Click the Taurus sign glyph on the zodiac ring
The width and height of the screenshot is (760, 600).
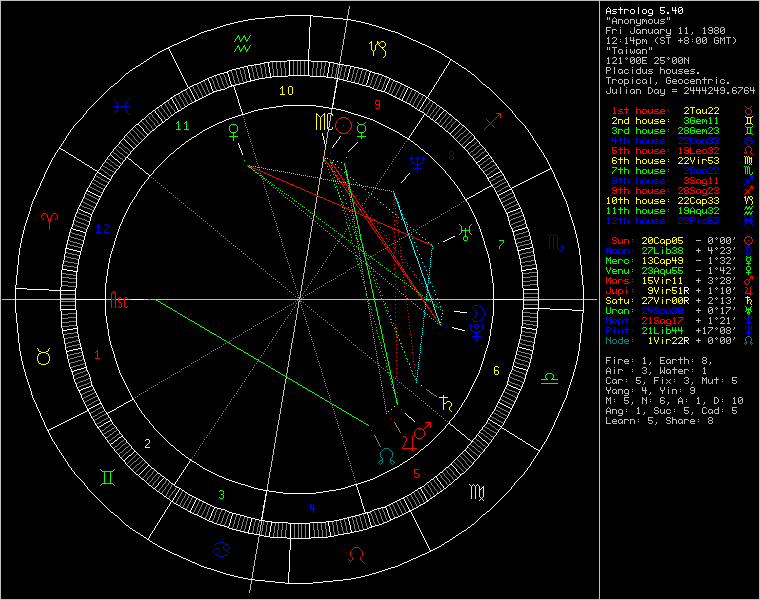(x=44, y=357)
